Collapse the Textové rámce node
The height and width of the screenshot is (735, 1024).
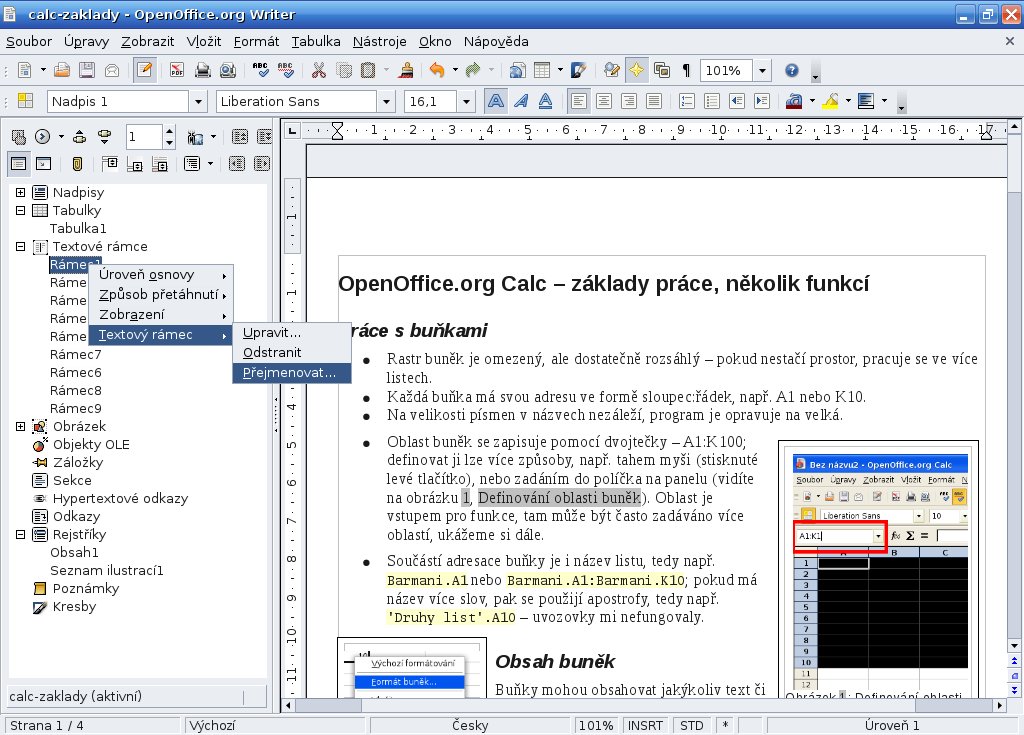(x=20, y=246)
